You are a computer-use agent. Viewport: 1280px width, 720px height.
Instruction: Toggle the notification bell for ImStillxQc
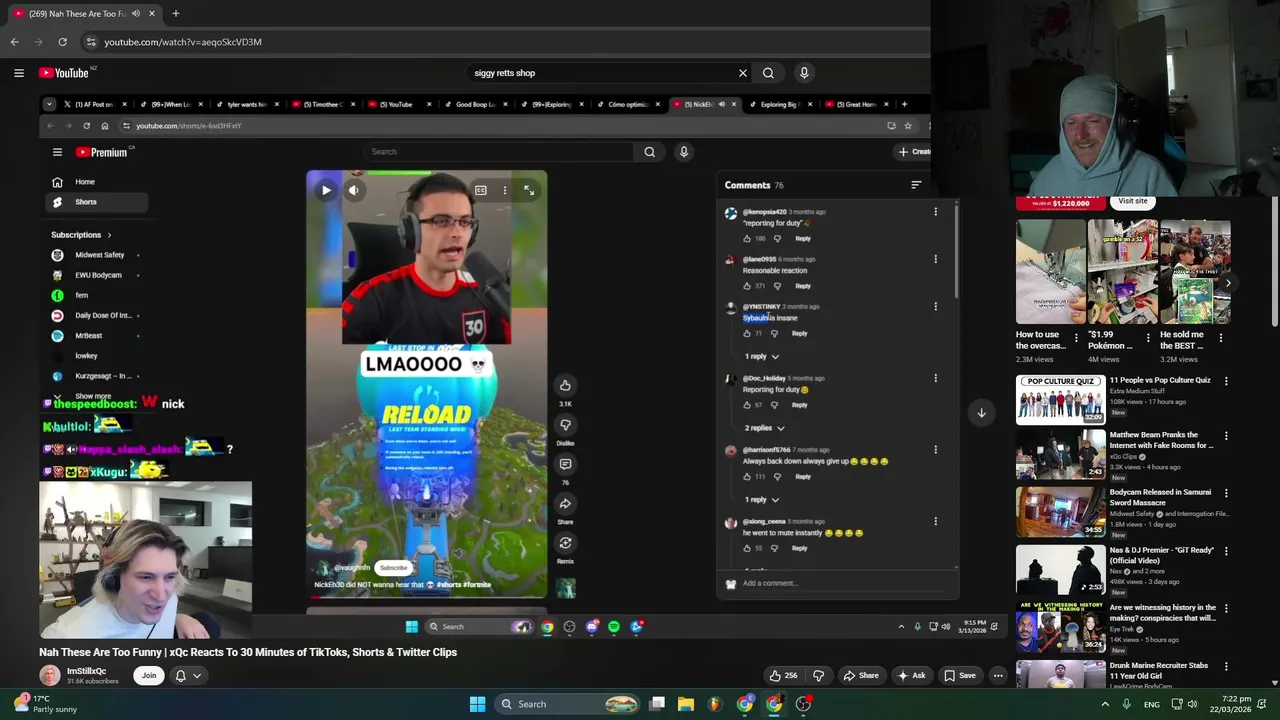pos(181,675)
